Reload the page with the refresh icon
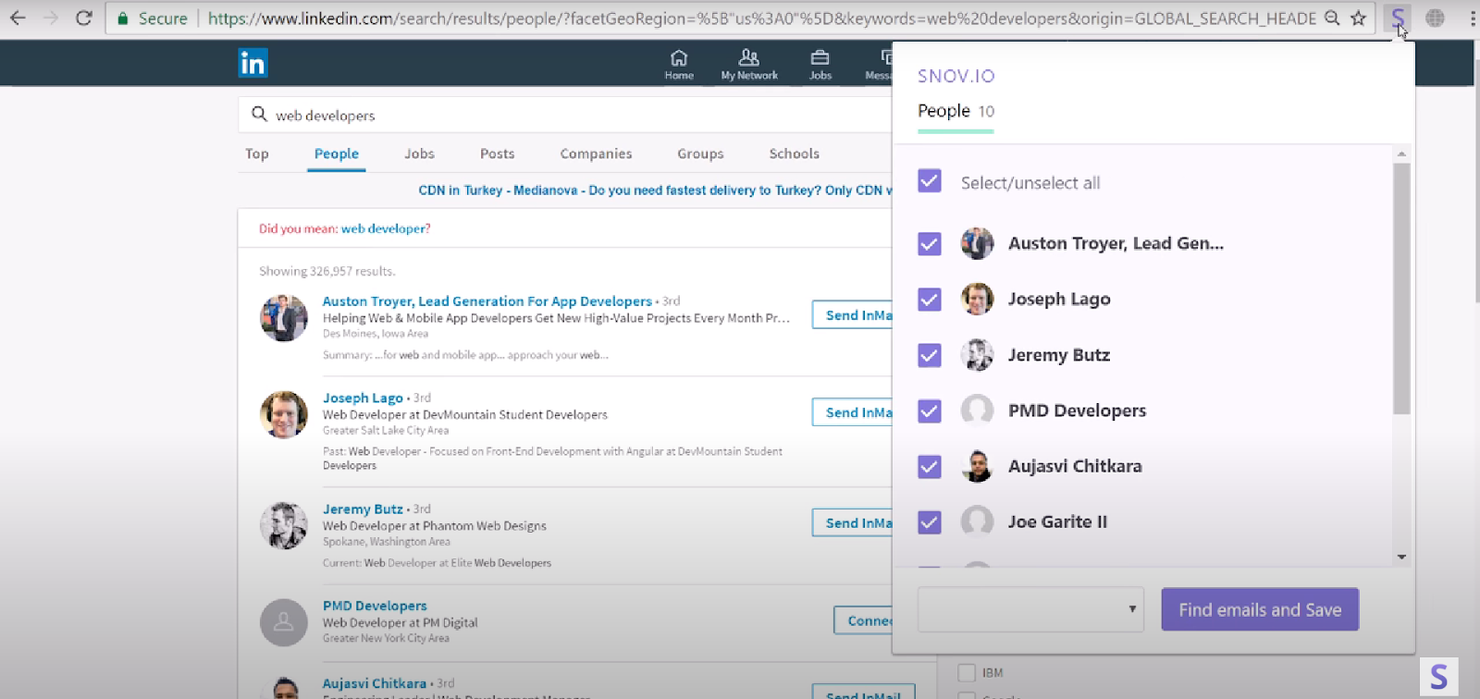The width and height of the screenshot is (1480, 699). click(x=84, y=17)
